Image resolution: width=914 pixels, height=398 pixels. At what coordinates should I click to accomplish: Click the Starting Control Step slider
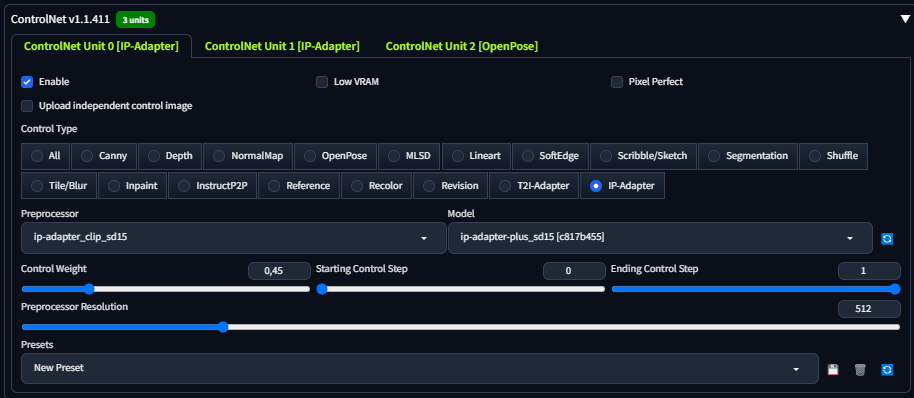(x=460, y=289)
